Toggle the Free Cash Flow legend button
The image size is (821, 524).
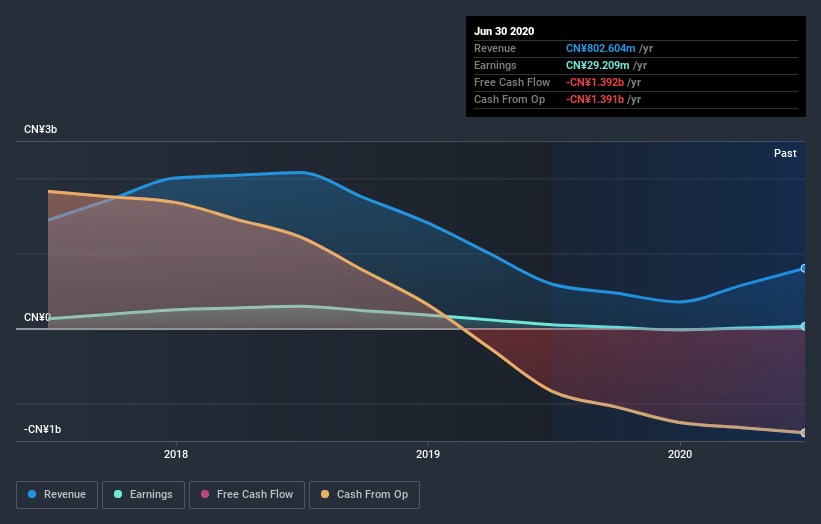pyautogui.click(x=247, y=495)
